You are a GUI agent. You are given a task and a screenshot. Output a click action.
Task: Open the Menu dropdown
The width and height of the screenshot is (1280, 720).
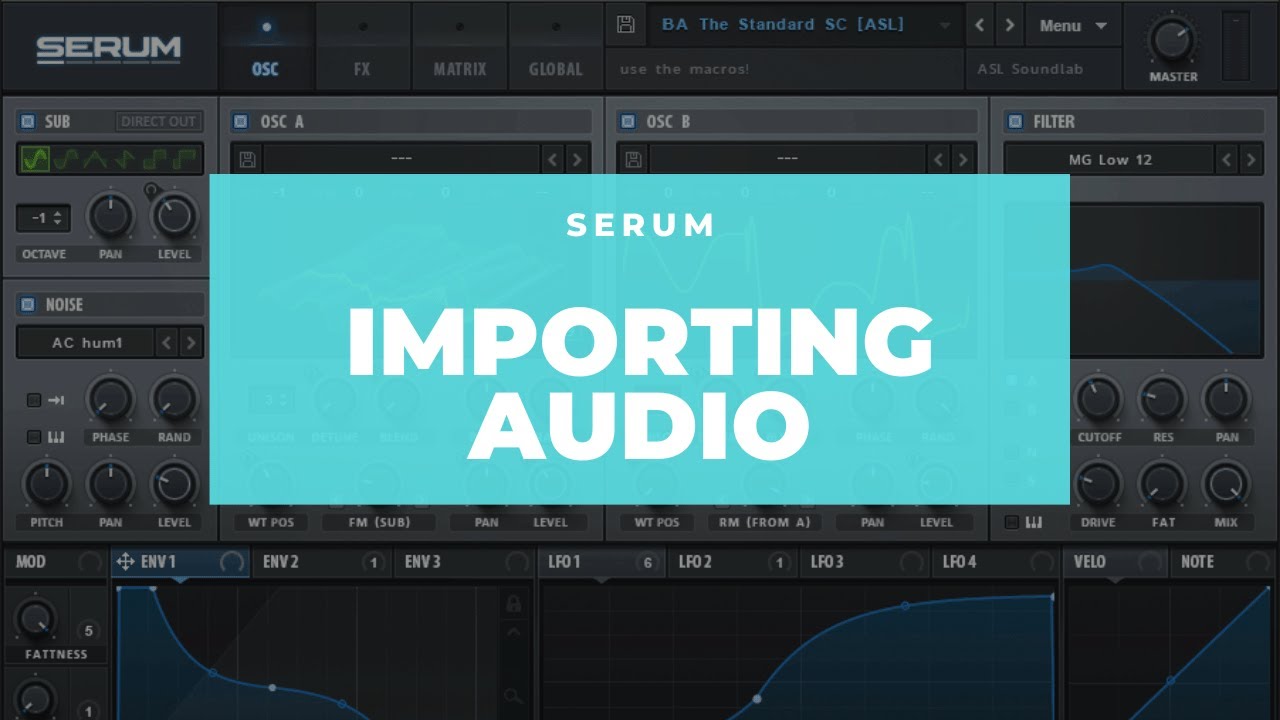coord(1073,25)
